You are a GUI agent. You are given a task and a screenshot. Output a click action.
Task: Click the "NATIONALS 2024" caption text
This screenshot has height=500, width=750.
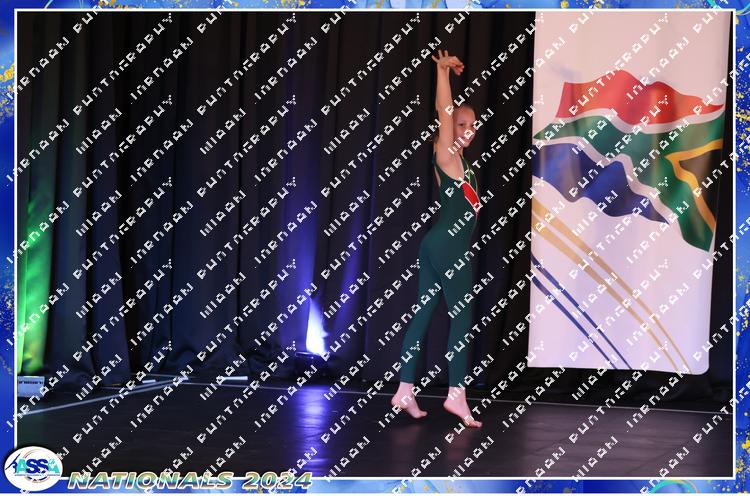point(190,480)
